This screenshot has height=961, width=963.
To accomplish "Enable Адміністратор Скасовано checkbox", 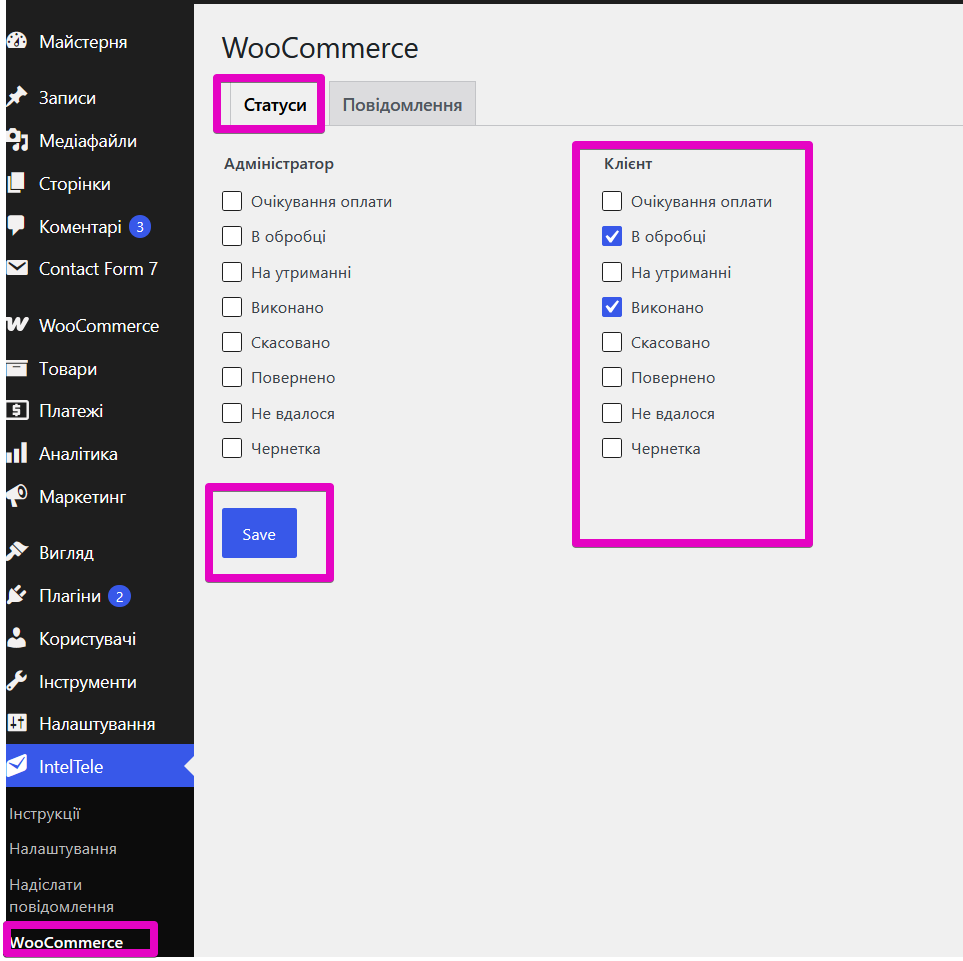I will click(x=232, y=342).
